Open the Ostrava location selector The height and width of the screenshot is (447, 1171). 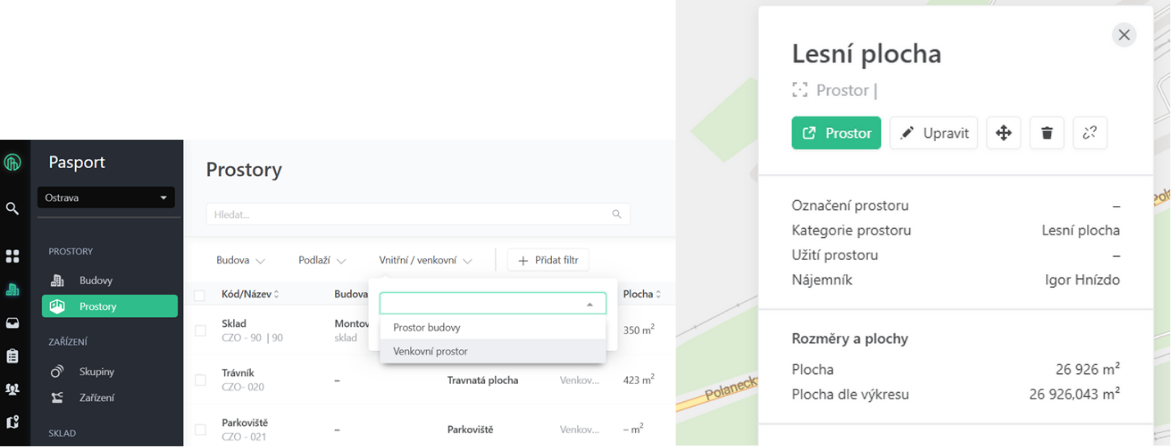(106, 198)
